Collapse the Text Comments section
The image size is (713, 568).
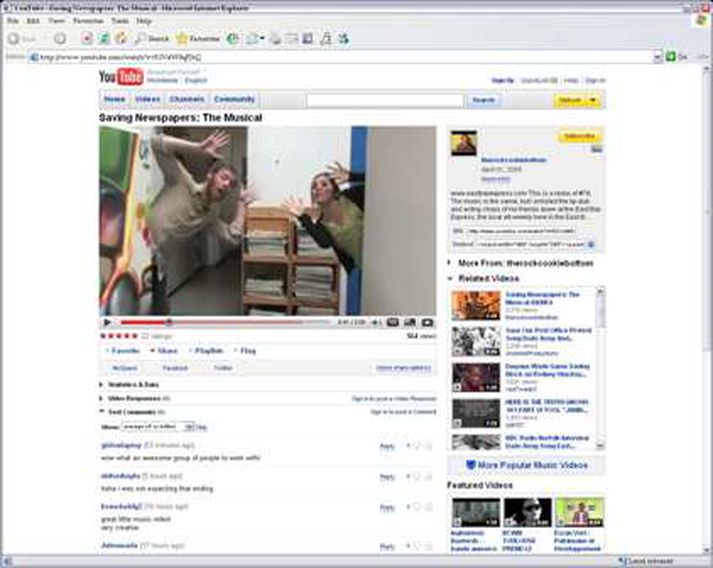click(132, 412)
